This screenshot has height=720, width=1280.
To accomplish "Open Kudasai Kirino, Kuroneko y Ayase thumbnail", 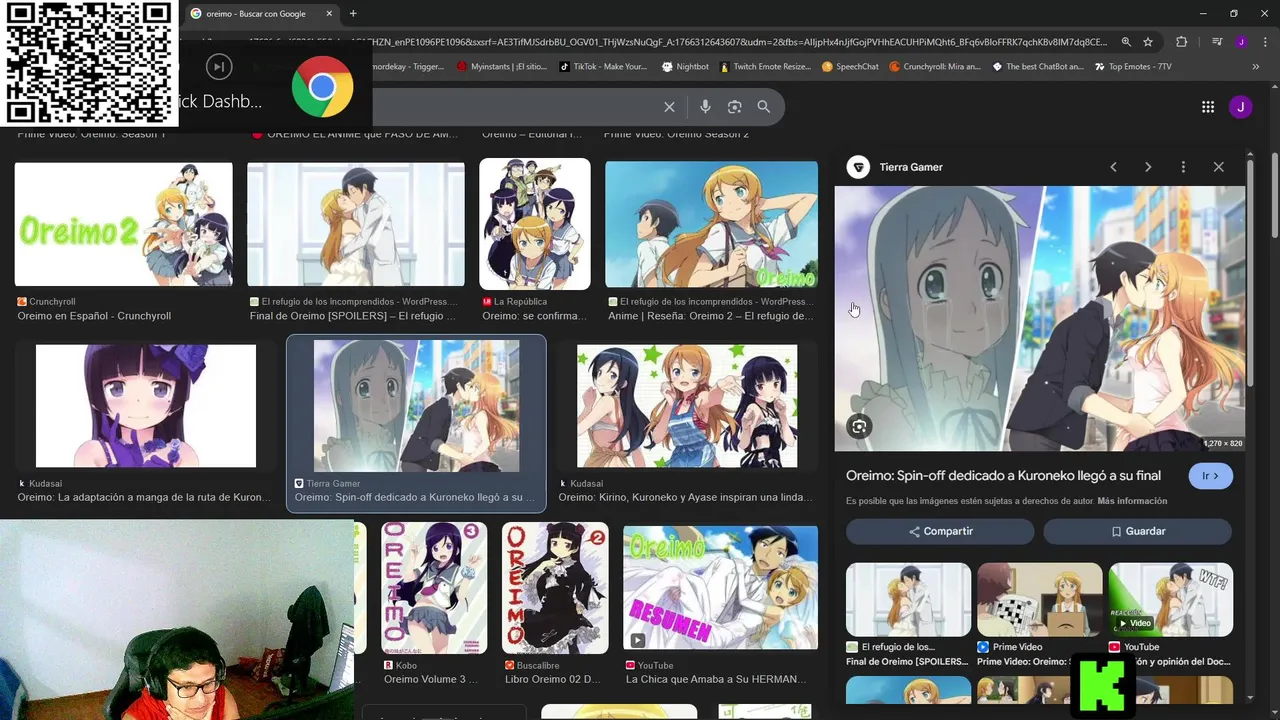I will pos(687,406).
